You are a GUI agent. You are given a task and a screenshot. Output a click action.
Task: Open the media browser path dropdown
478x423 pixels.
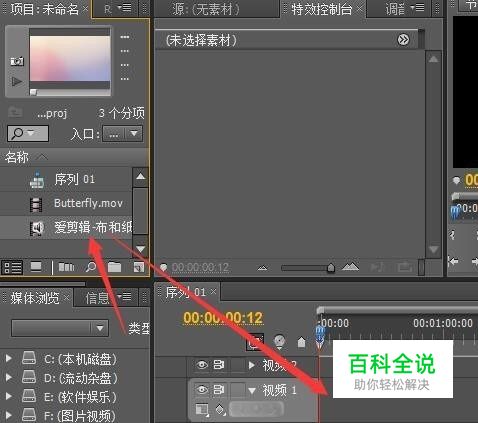pos(60,328)
